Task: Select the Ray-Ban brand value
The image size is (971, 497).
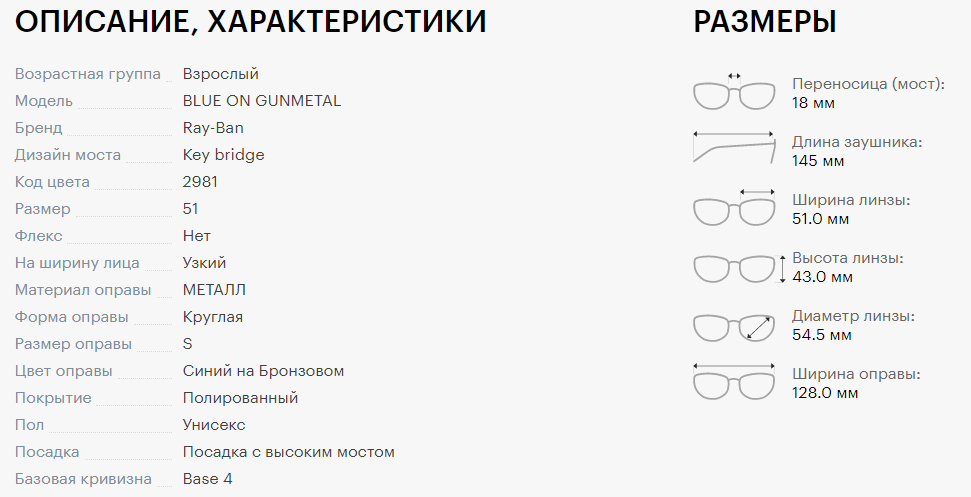Action: coord(213,127)
